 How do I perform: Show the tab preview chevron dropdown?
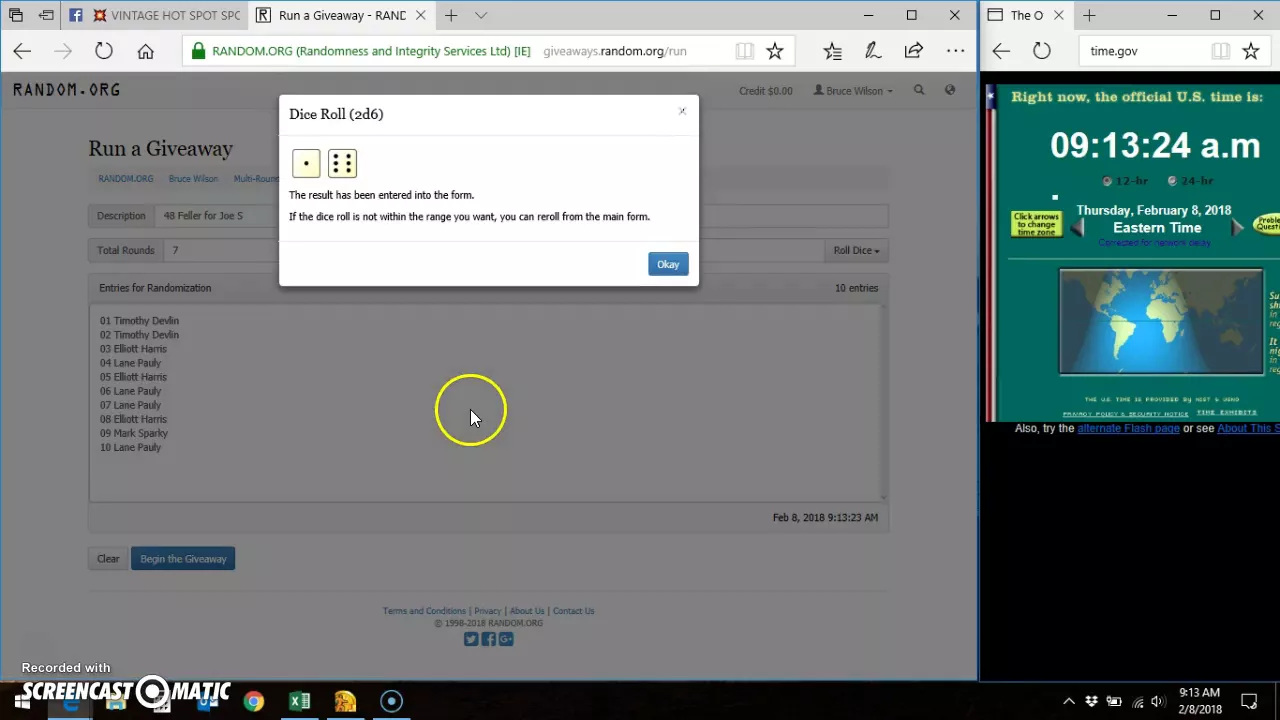(x=481, y=15)
